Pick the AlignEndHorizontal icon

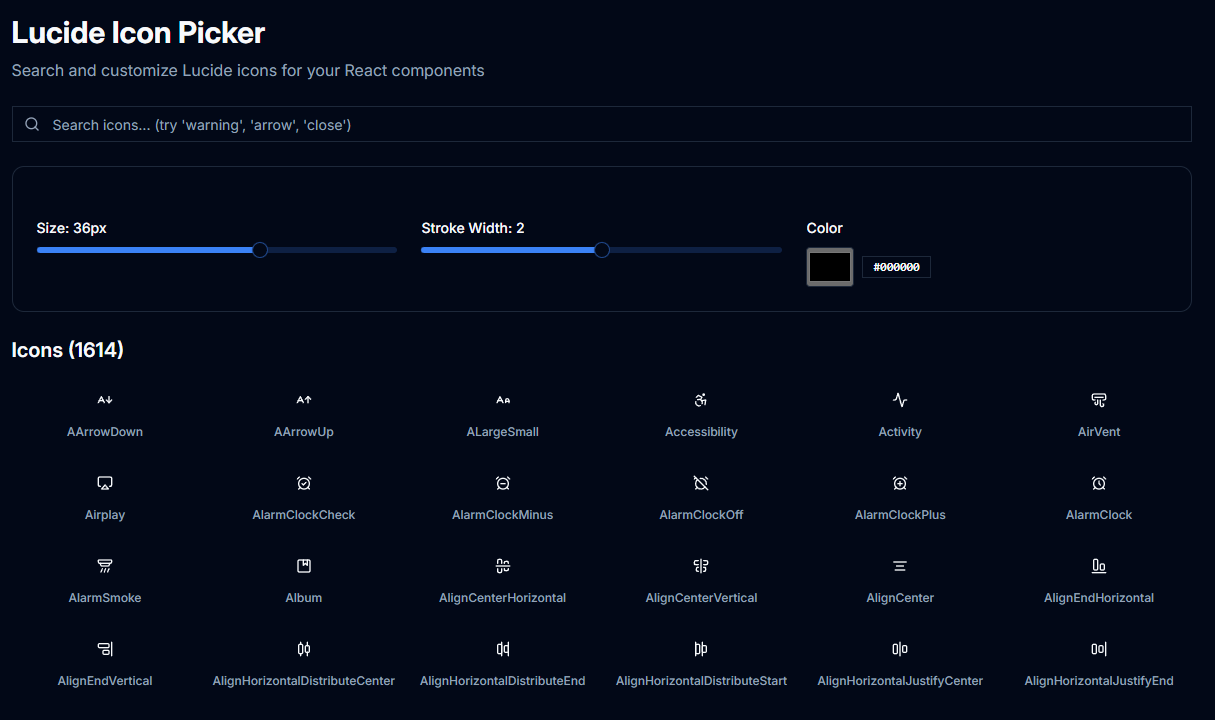(x=1099, y=566)
